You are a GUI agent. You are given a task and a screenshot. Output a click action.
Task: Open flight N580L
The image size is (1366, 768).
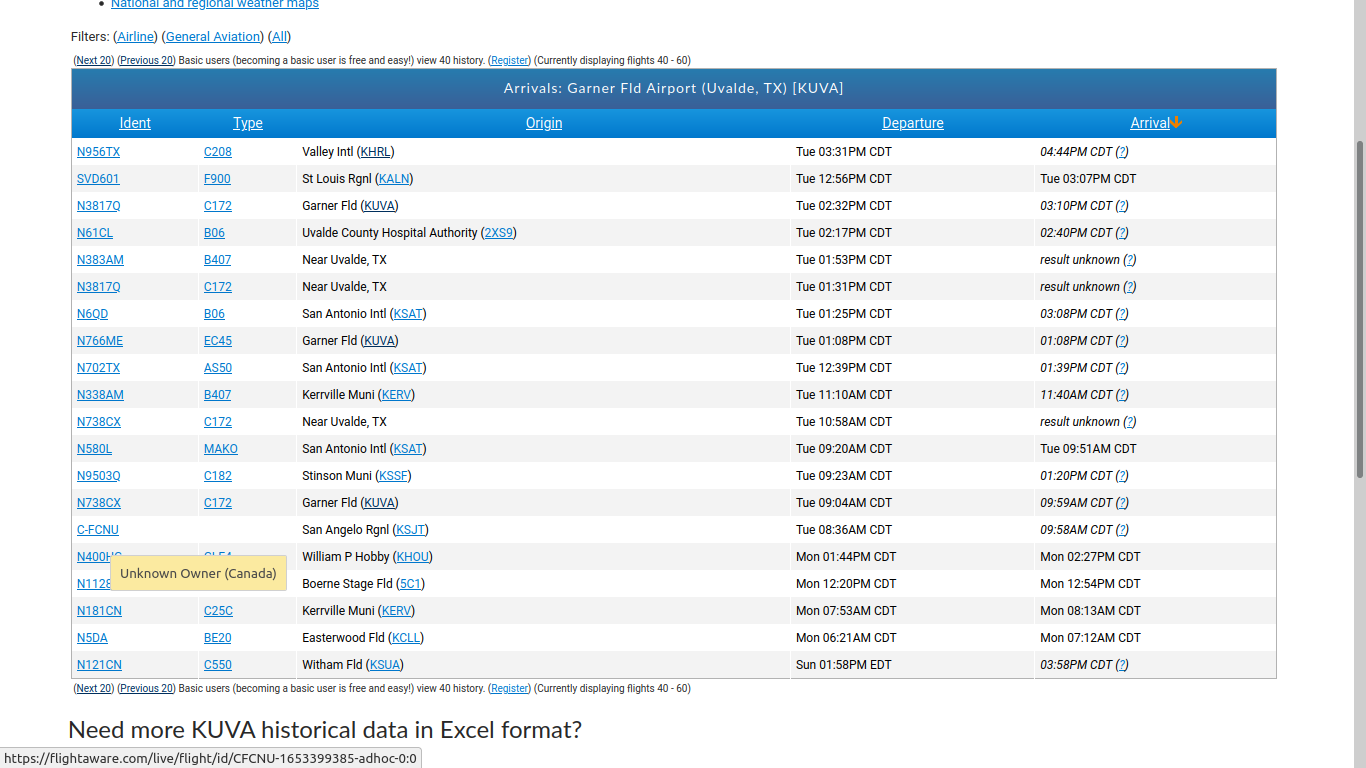pyautogui.click(x=94, y=449)
